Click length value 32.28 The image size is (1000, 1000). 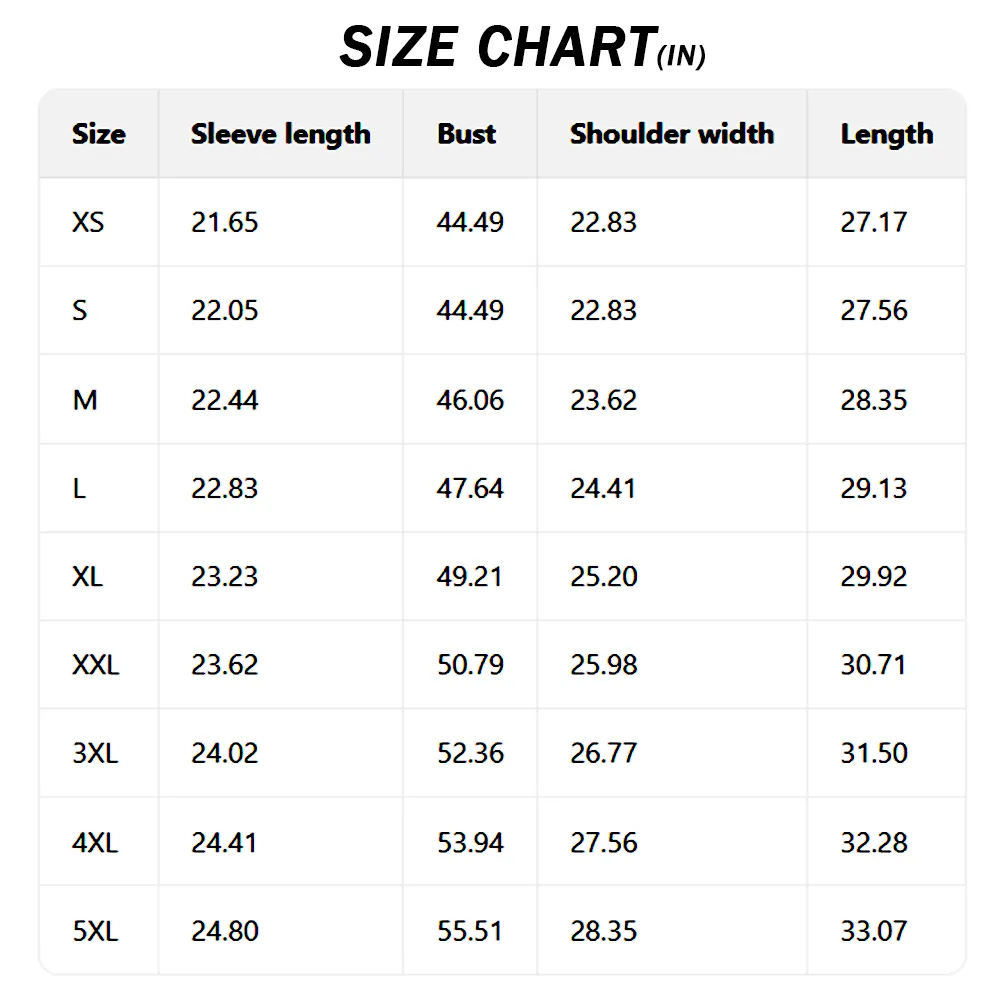874,842
